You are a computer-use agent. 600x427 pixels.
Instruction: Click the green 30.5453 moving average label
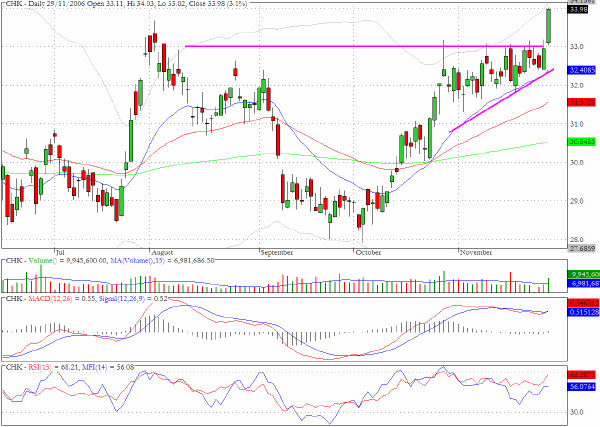pos(582,142)
